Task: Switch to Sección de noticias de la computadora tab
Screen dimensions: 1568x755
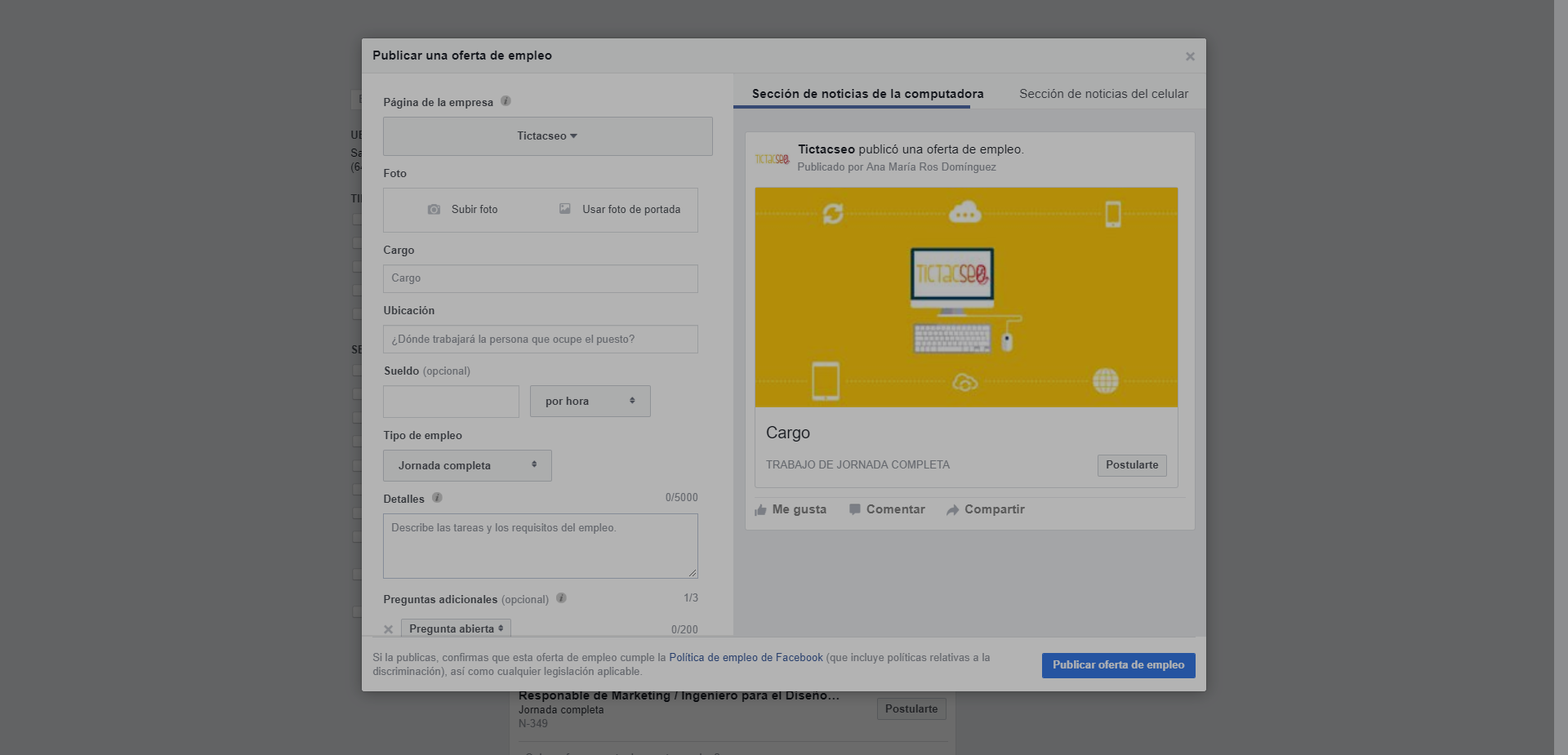Action: pos(867,94)
